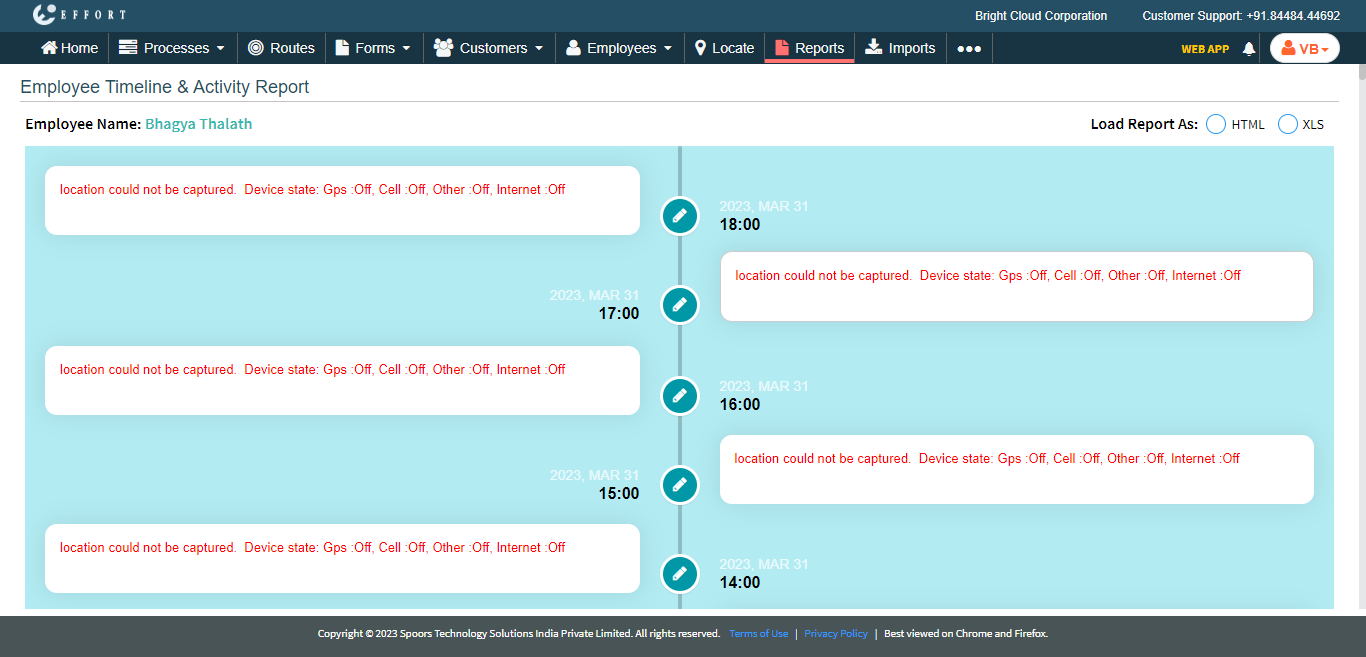1366x657 pixels.
Task: Click the pencil icon at 16:00
Action: click(x=680, y=395)
